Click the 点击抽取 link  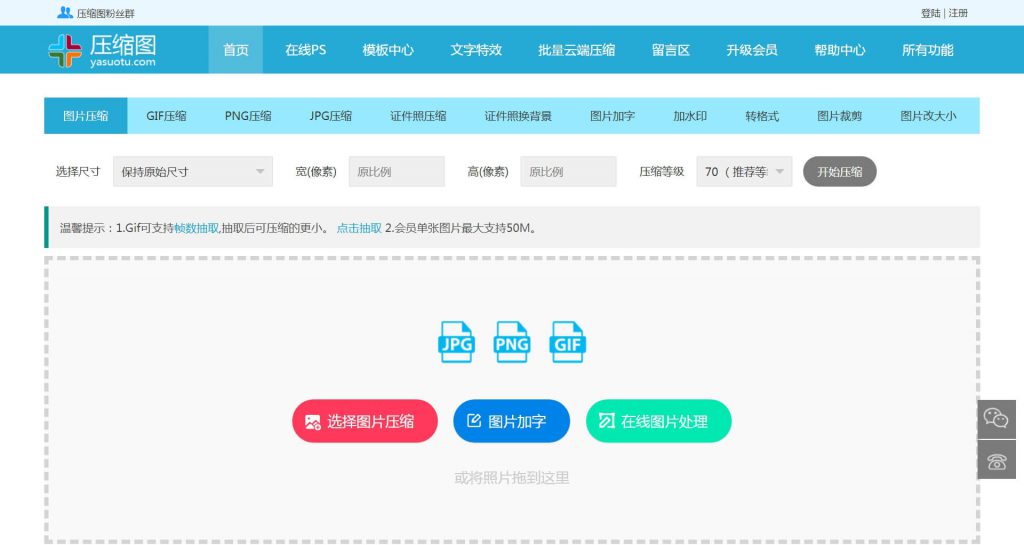click(x=359, y=228)
